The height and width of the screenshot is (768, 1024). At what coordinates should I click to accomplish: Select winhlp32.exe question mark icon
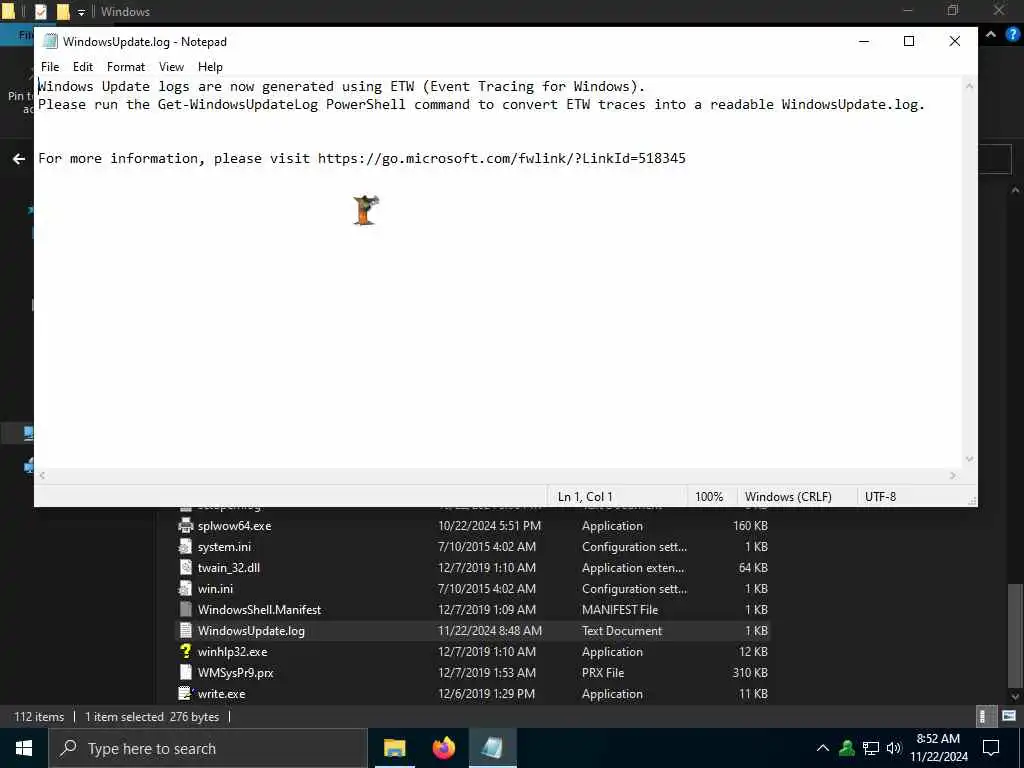point(185,651)
